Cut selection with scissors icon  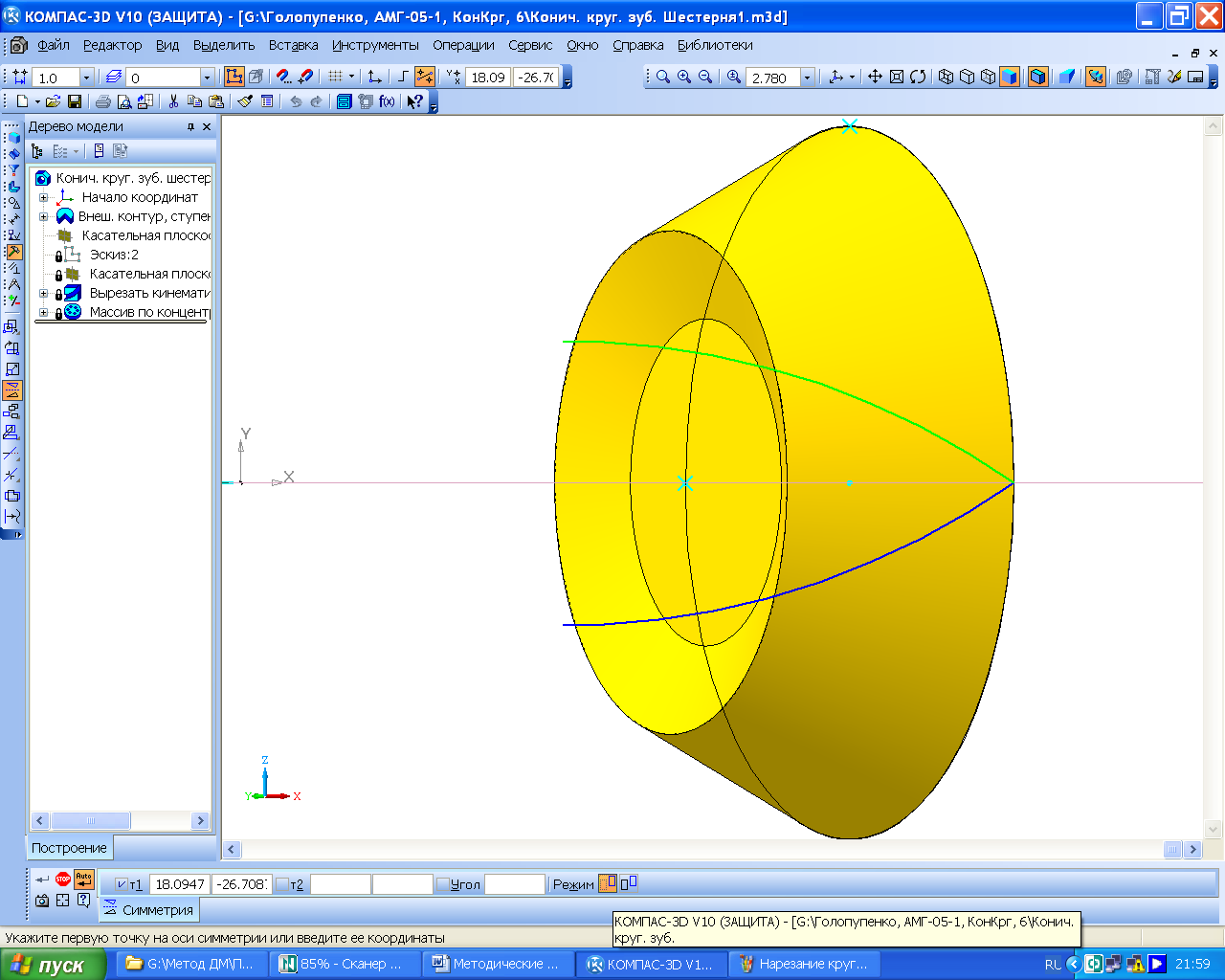[x=173, y=101]
